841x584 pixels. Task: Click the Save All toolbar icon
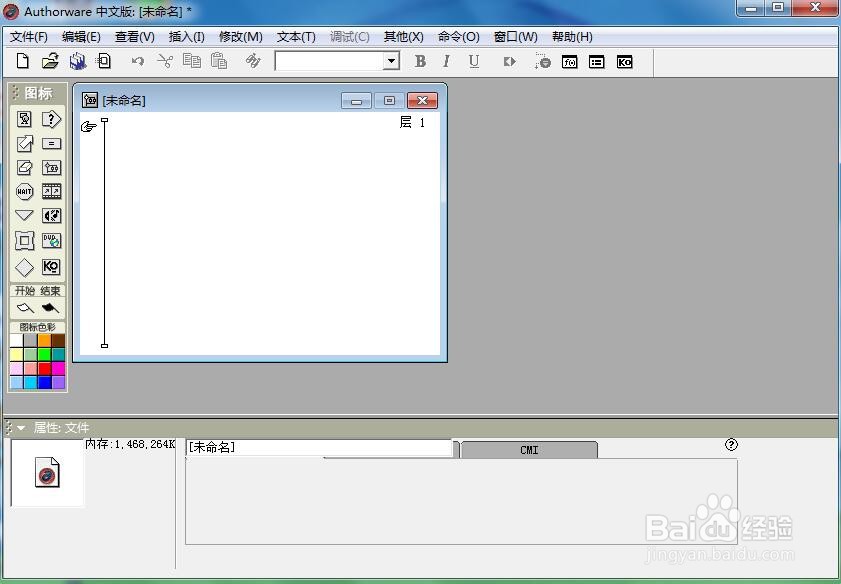tap(78, 61)
